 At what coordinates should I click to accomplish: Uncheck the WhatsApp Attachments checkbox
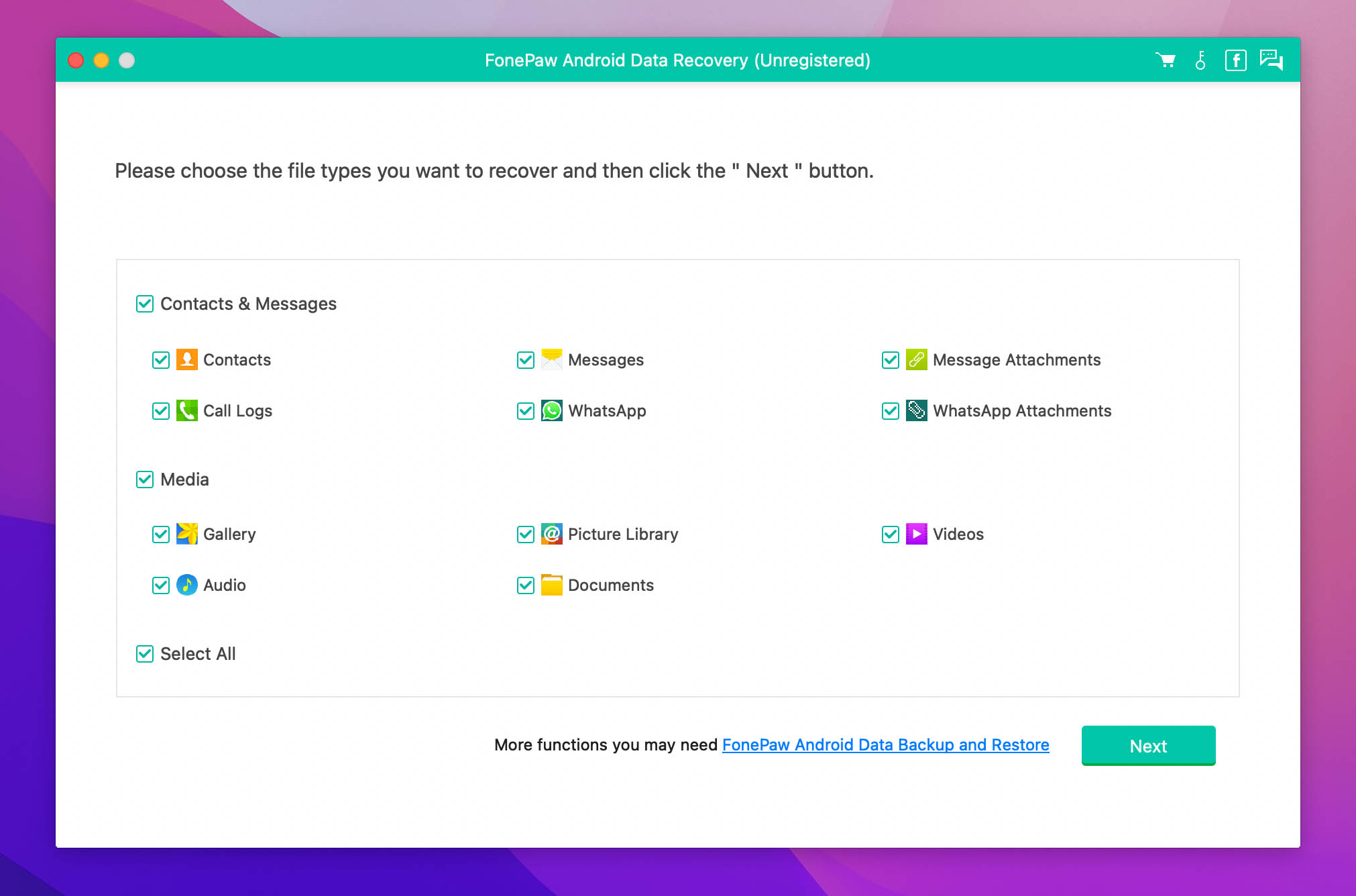point(891,411)
